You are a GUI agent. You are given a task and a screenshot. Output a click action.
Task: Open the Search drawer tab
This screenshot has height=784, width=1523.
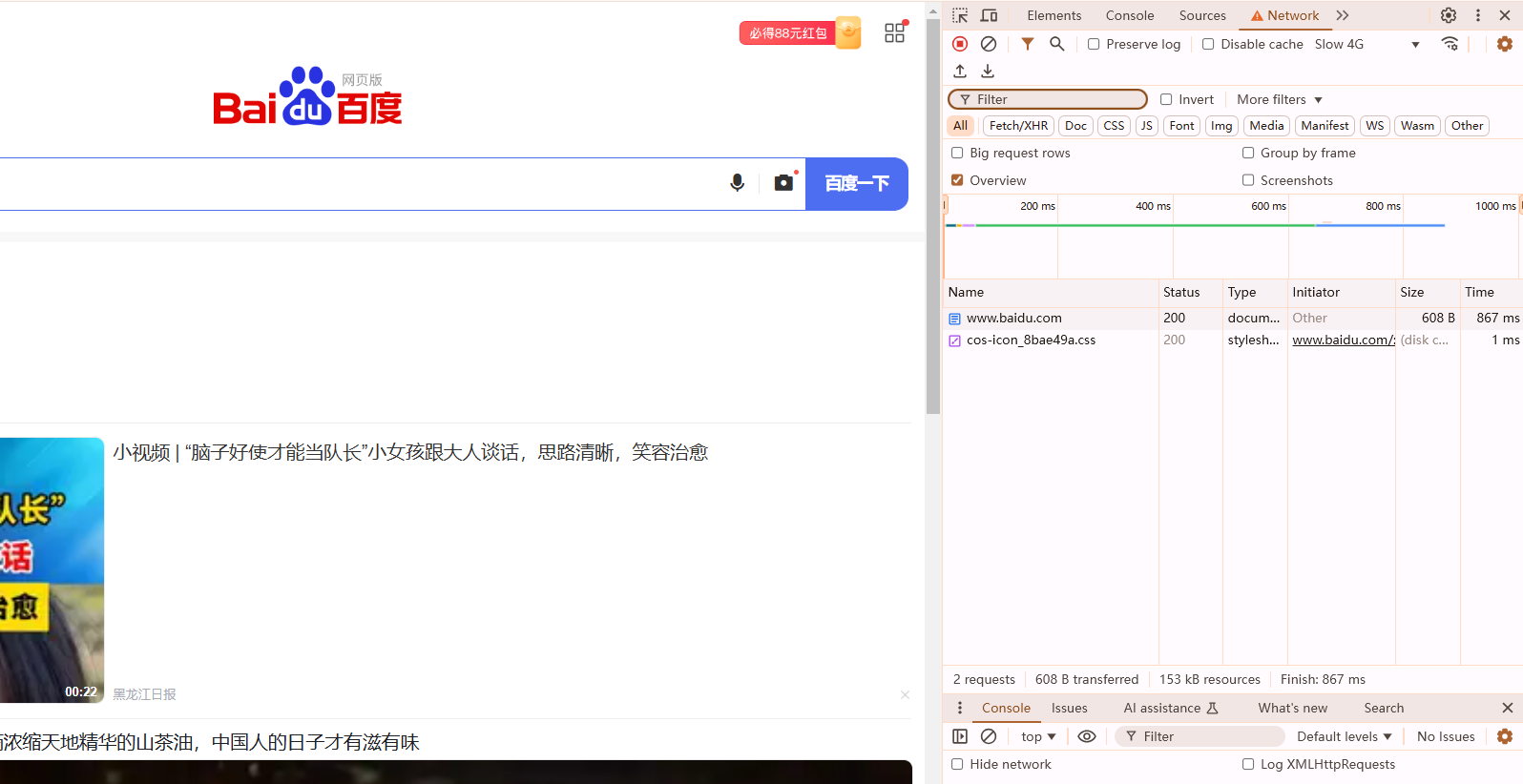coord(1384,708)
